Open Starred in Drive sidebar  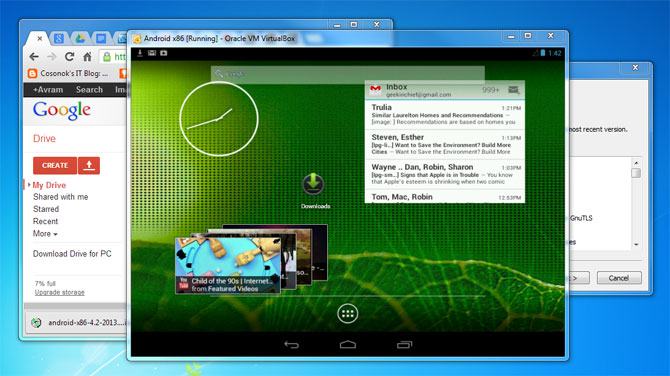[x=46, y=209]
